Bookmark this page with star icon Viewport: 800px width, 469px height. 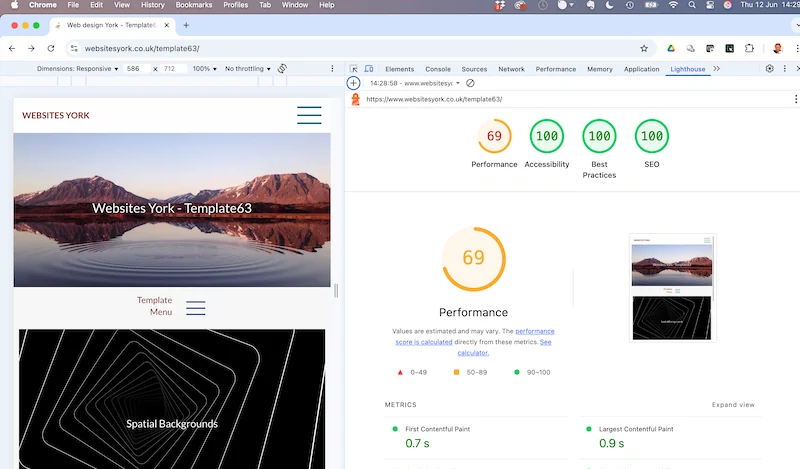[x=644, y=48]
